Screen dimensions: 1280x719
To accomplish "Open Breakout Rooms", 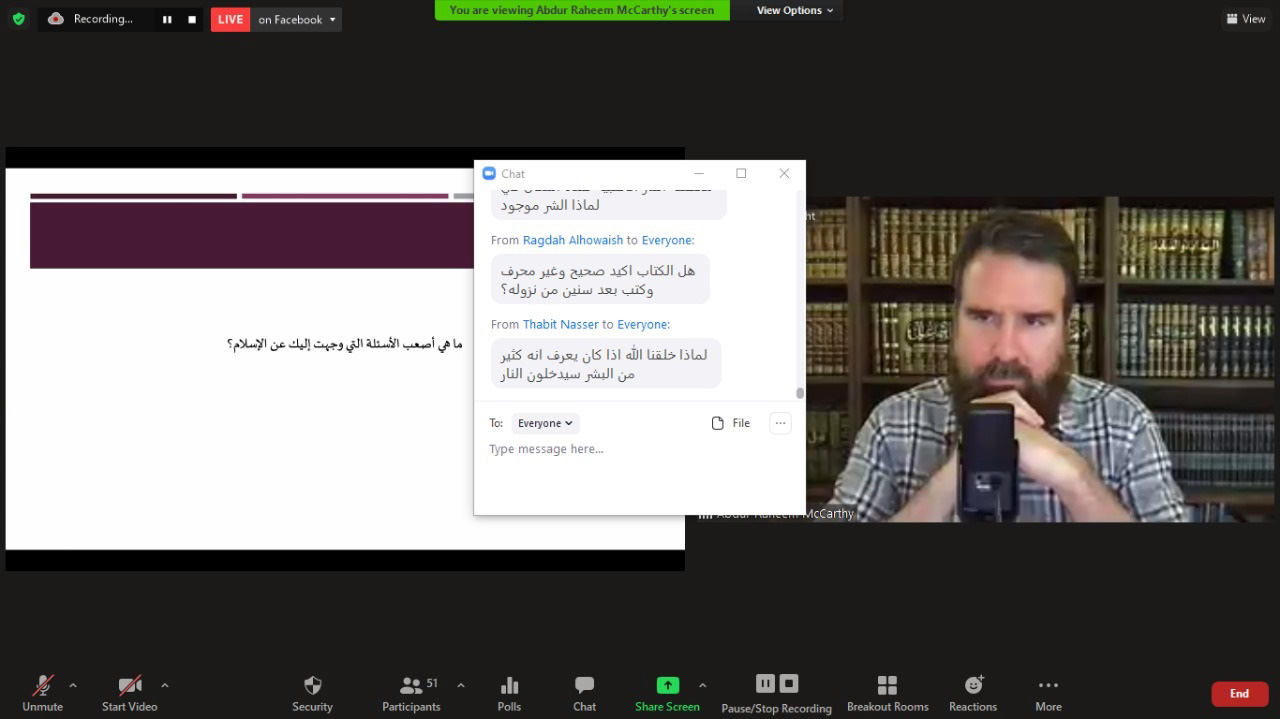I will pyautogui.click(x=887, y=693).
